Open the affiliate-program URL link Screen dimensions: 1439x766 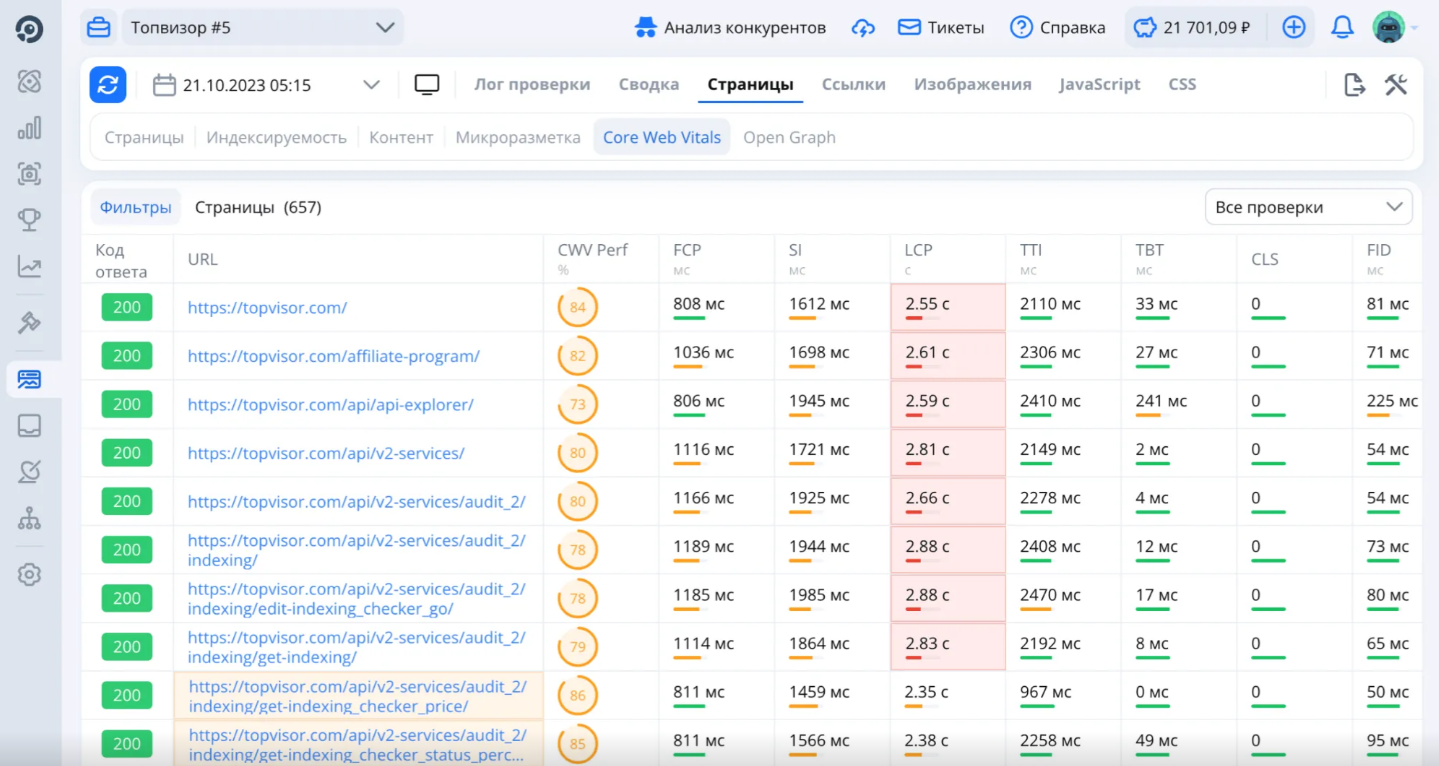coord(334,356)
